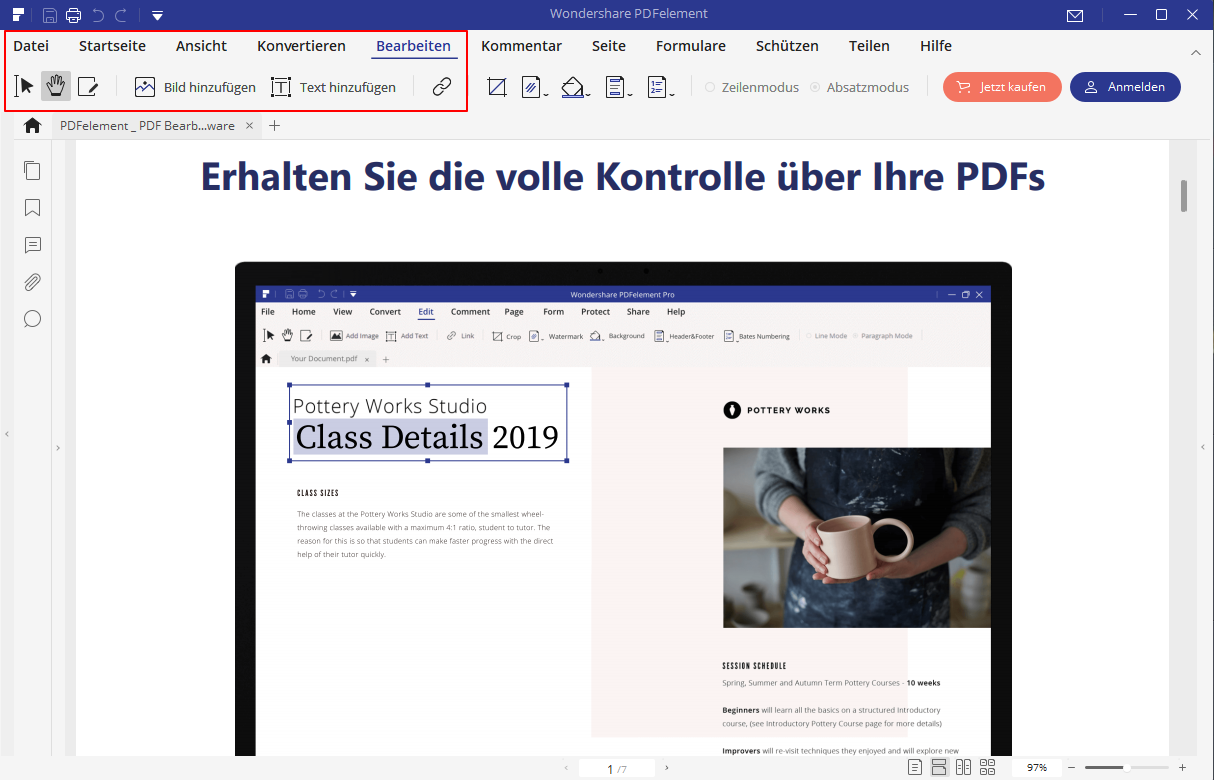Collapse the left side panel arrow
This screenshot has width=1214, height=780.
click(7, 434)
